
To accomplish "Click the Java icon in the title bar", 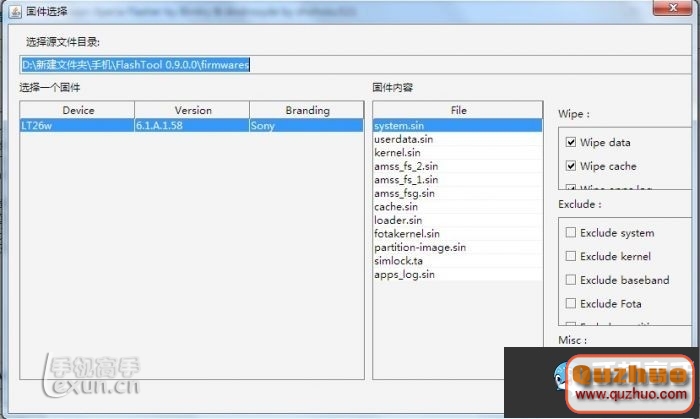I will [15, 12].
